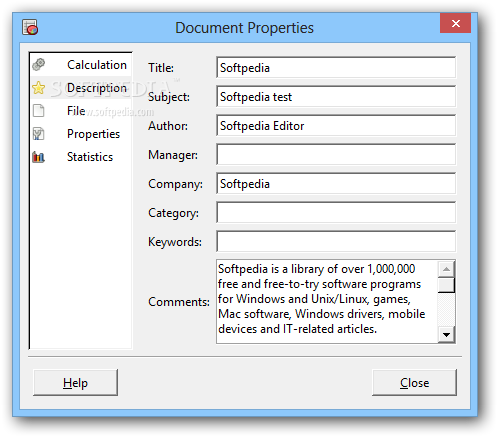Click the Keywords: label
This screenshot has height=437, width=498.
tap(175, 242)
